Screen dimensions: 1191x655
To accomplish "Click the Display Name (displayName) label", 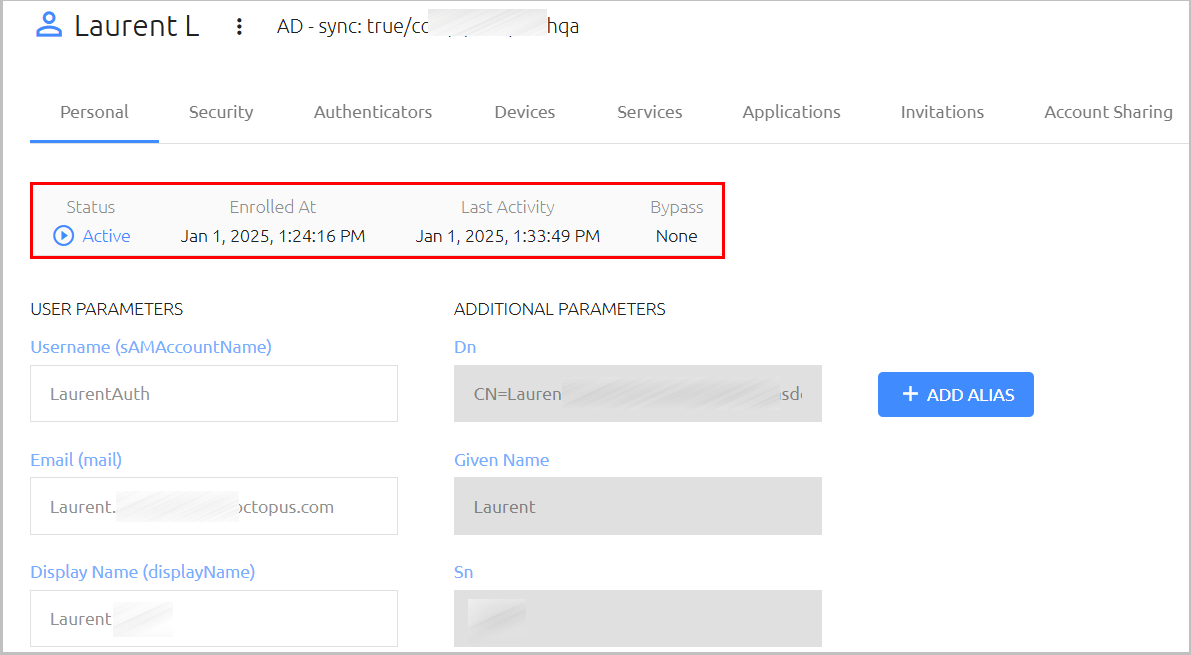I will click(143, 572).
